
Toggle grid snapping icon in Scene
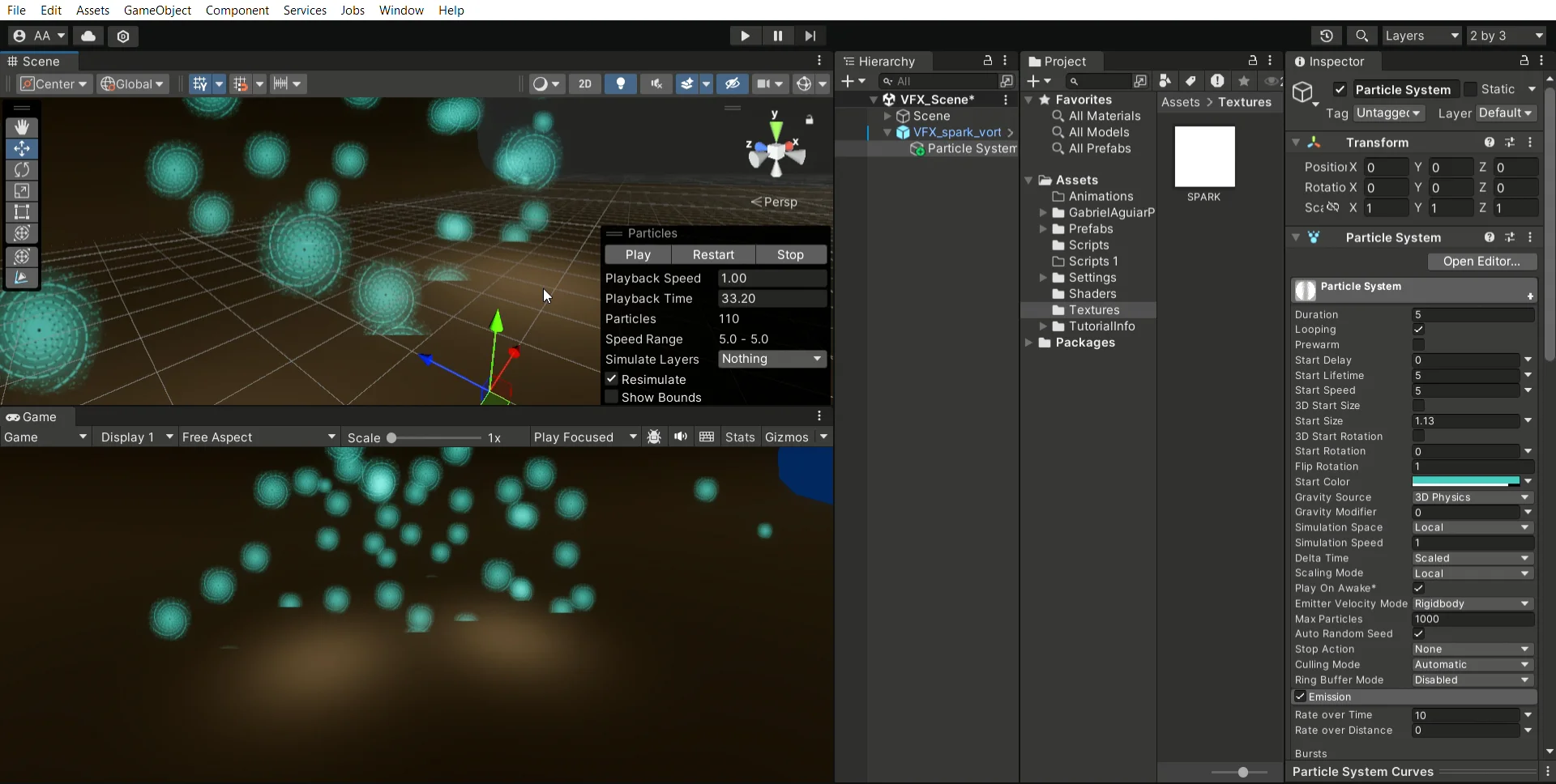240,83
